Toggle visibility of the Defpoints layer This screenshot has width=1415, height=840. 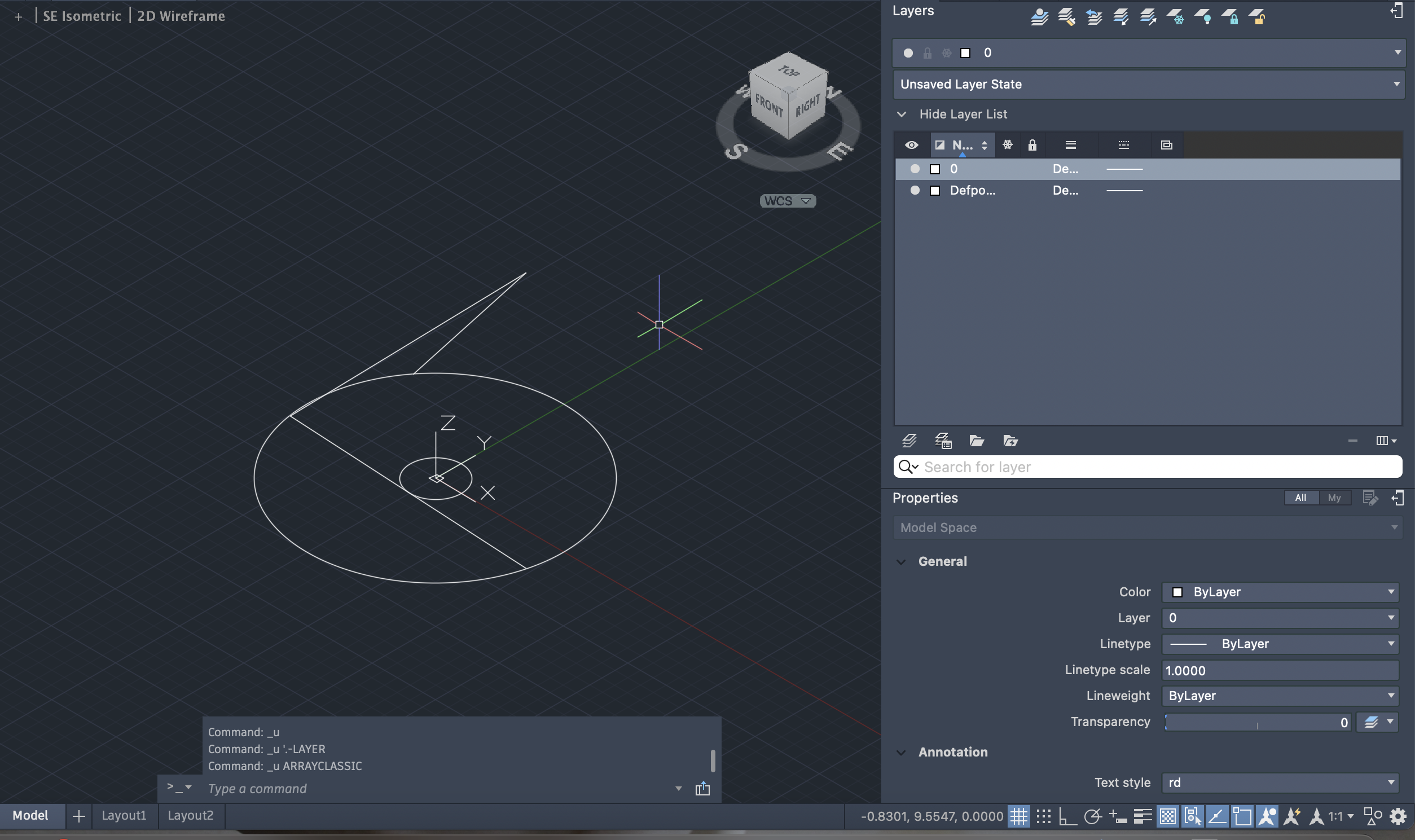coord(915,190)
